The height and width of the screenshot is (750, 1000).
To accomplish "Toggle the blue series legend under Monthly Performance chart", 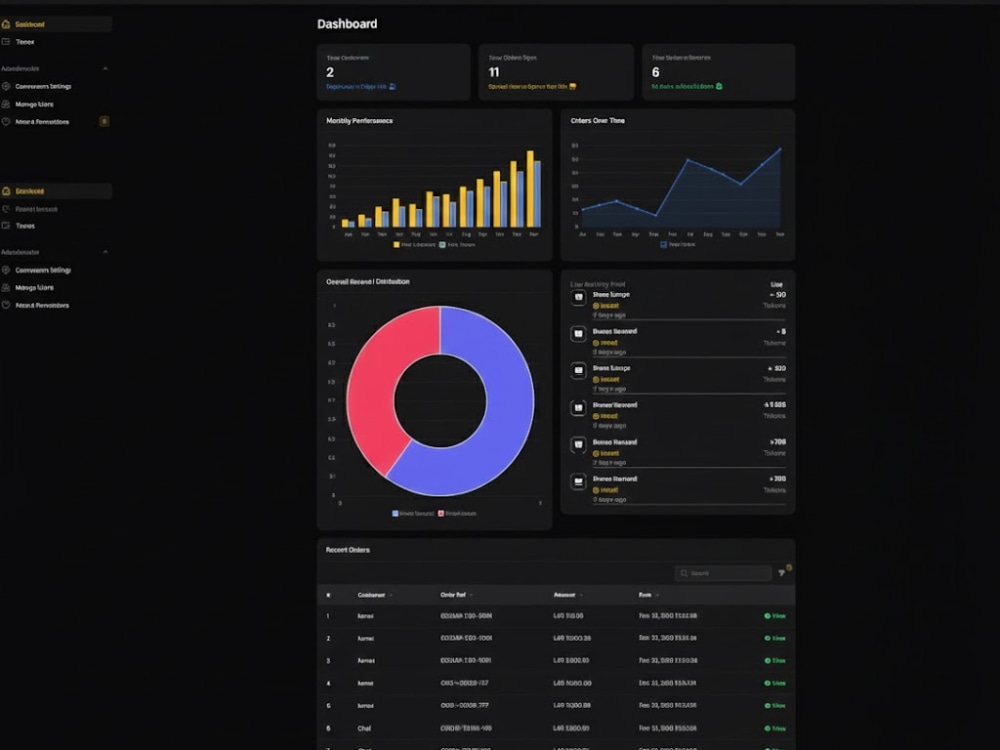I will pyautogui.click(x=457, y=245).
